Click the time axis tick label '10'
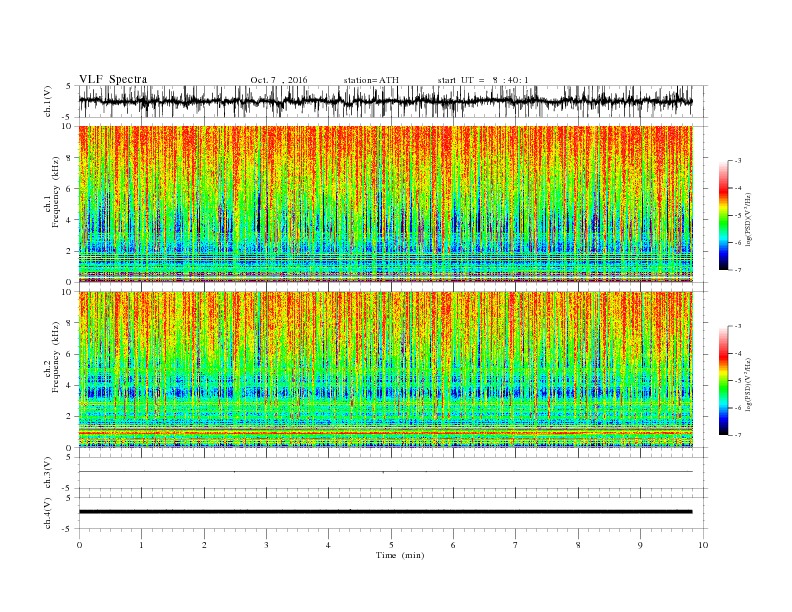 coord(703,545)
